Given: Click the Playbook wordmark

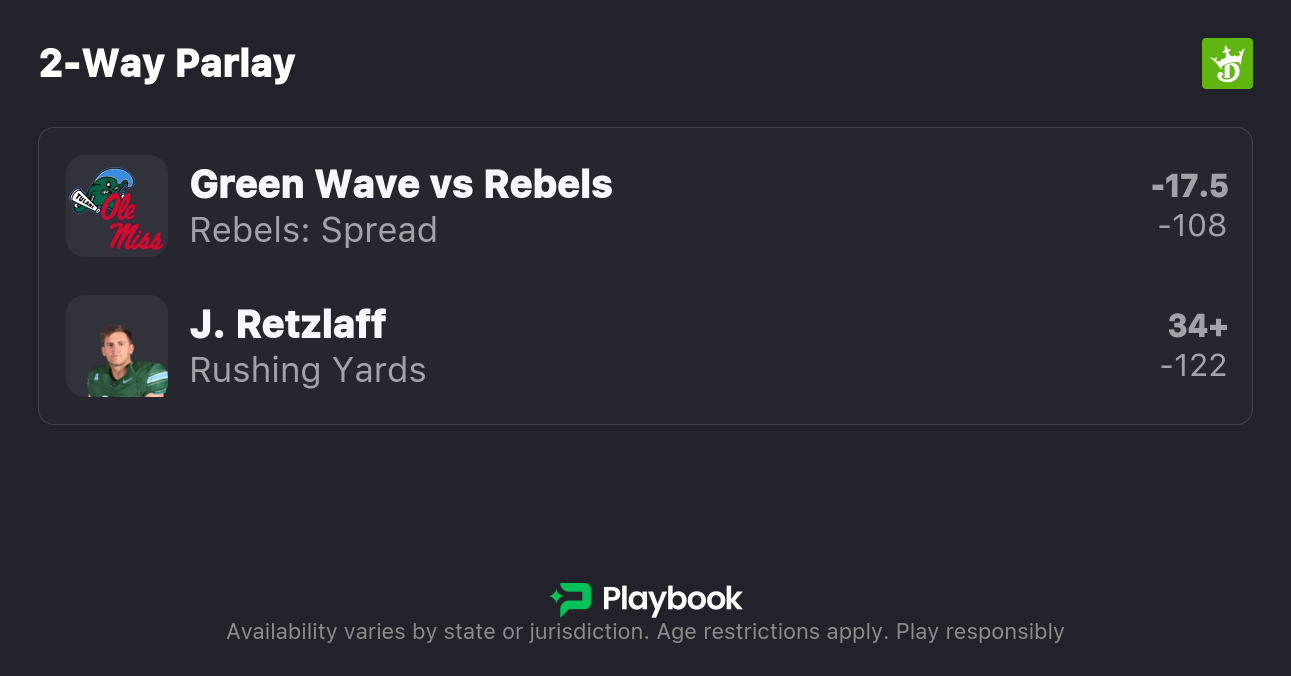Looking at the screenshot, I should click(672, 599).
